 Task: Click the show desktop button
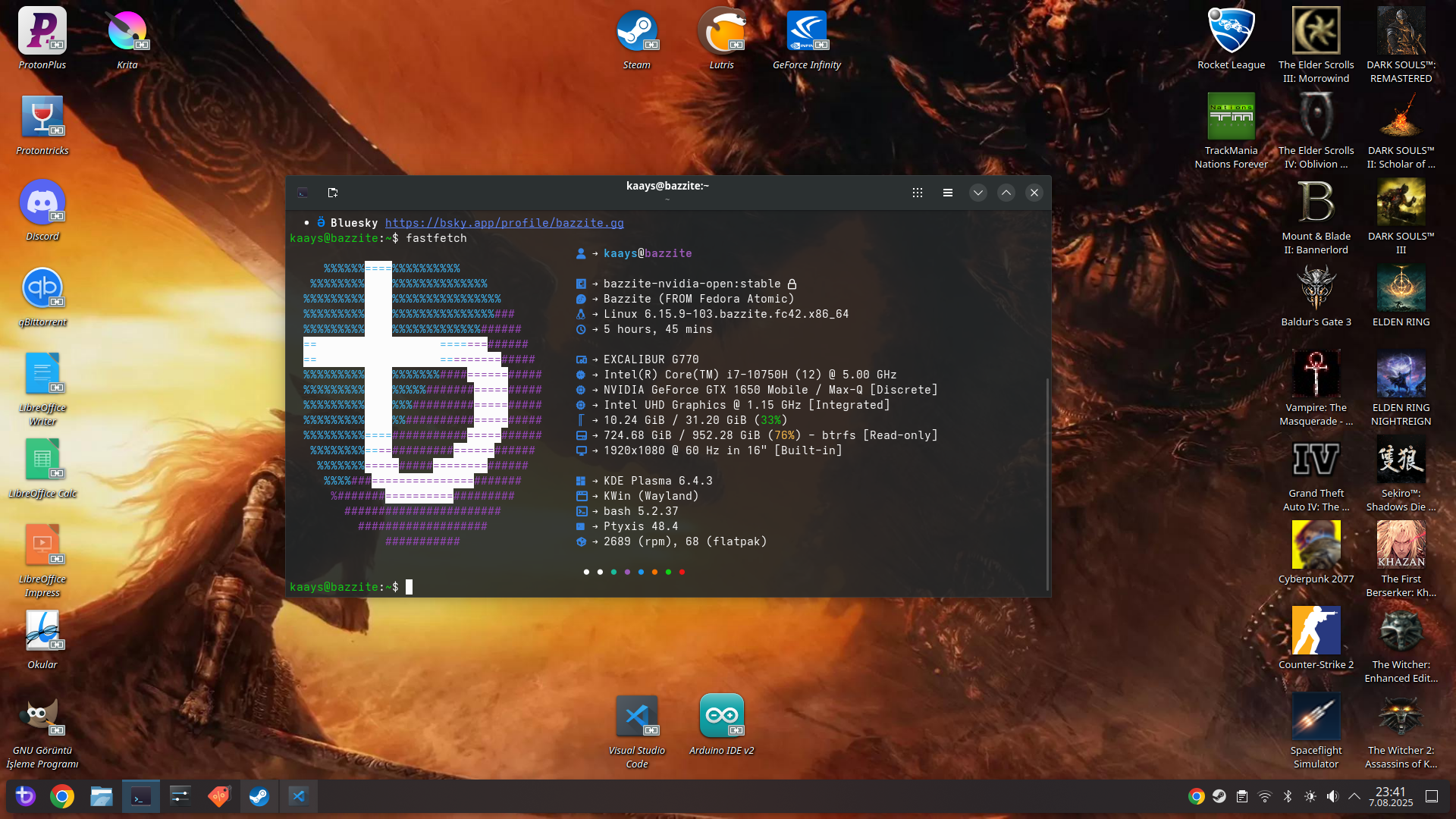1432,796
